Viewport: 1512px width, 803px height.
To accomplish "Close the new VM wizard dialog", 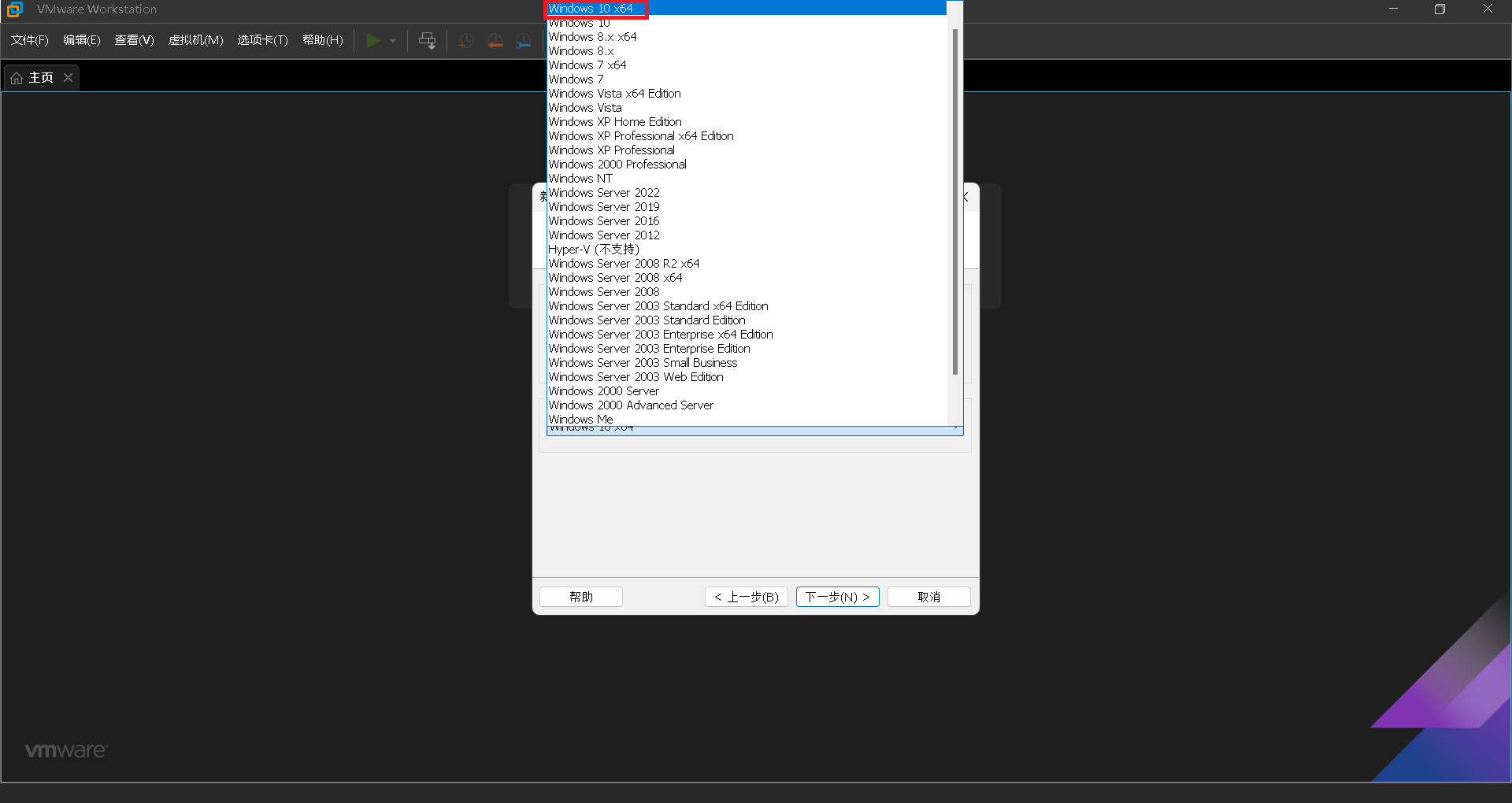I will click(966, 197).
